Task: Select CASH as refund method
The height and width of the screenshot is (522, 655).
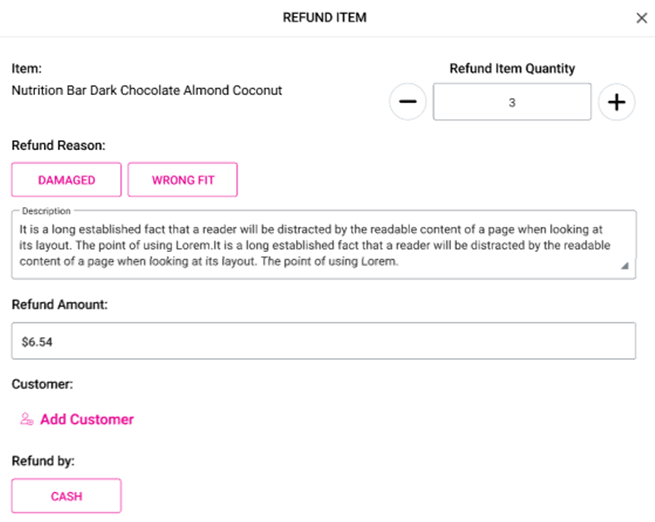Action: (66, 496)
